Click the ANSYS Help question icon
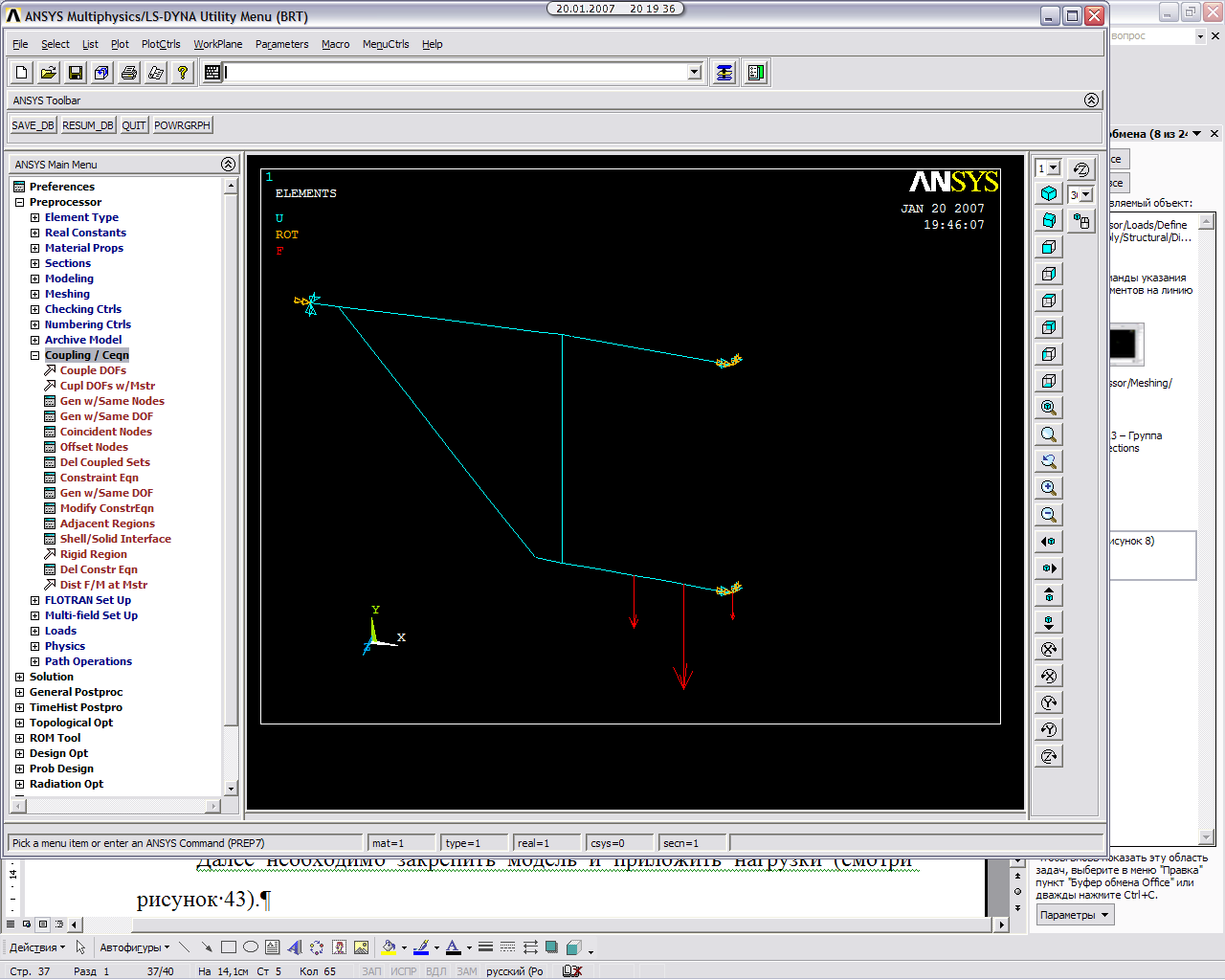Image resolution: width=1225 pixels, height=980 pixels. (183, 73)
